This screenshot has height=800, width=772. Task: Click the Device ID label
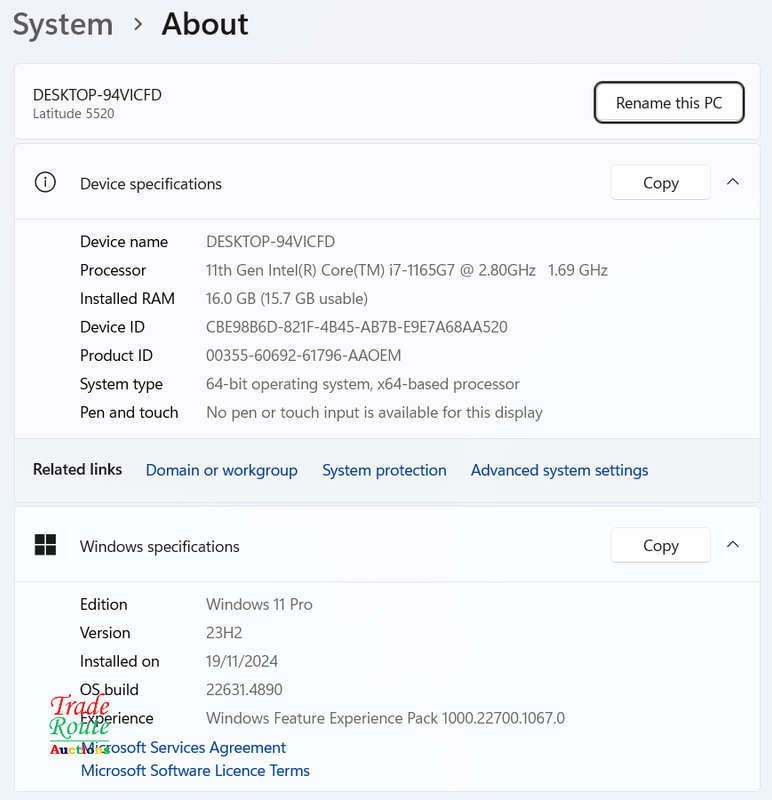pos(112,327)
